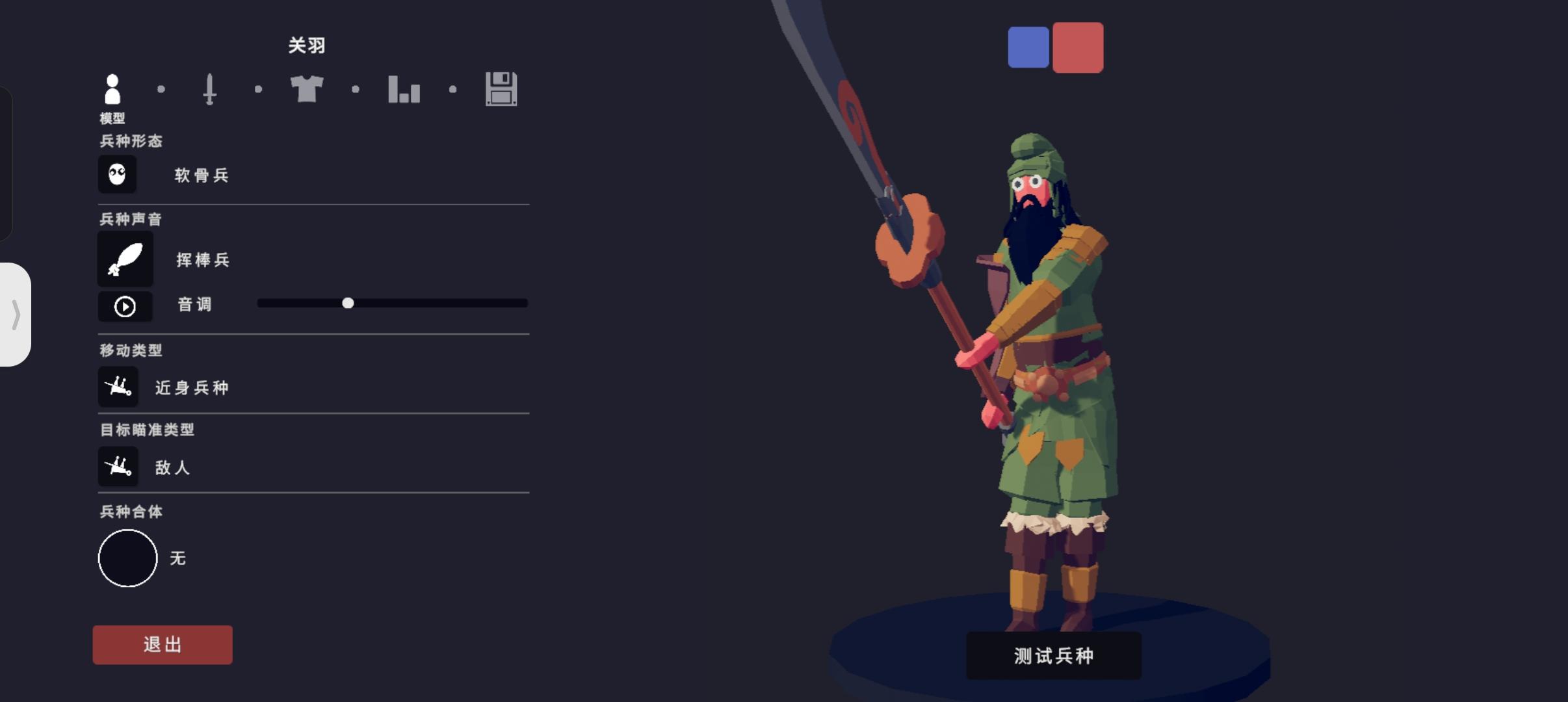Click the 敌人 target type icon
The image size is (1568, 702).
tap(118, 466)
